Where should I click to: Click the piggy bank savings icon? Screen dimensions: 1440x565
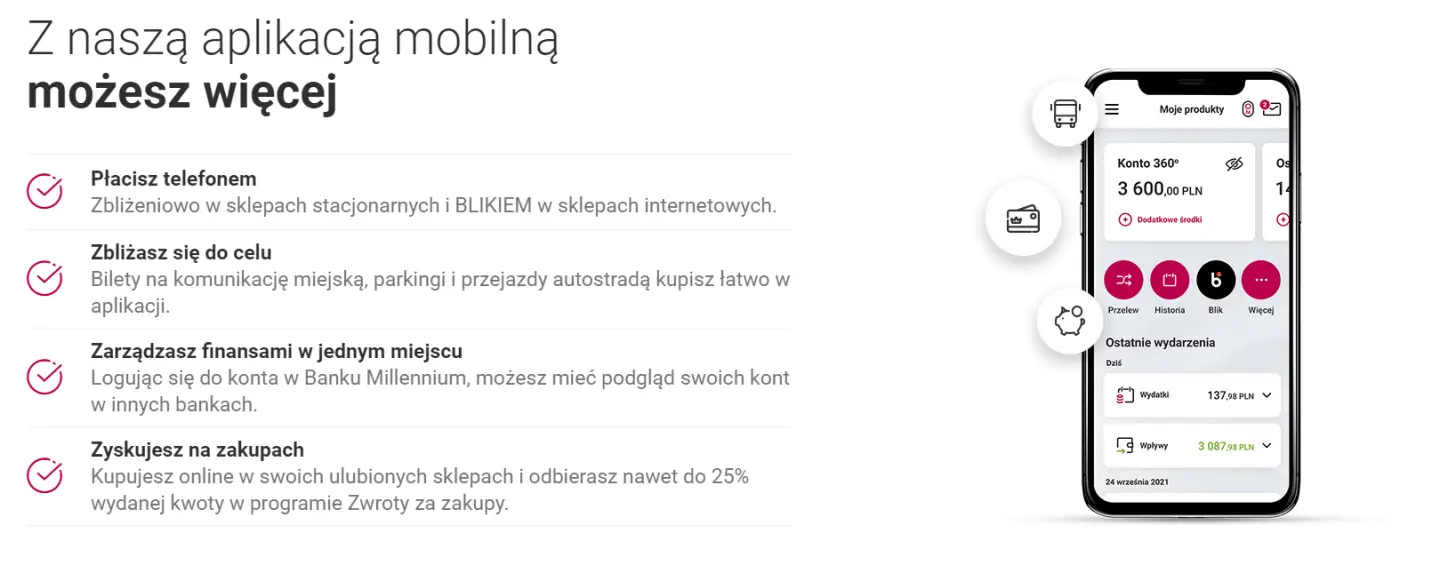[x=1070, y=321]
